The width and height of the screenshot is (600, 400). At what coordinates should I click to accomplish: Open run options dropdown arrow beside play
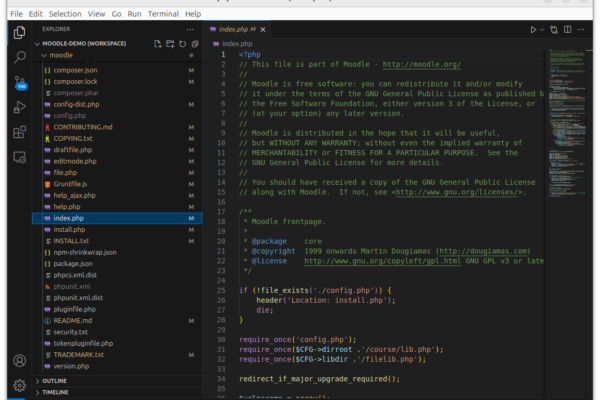(x=542, y=29)
